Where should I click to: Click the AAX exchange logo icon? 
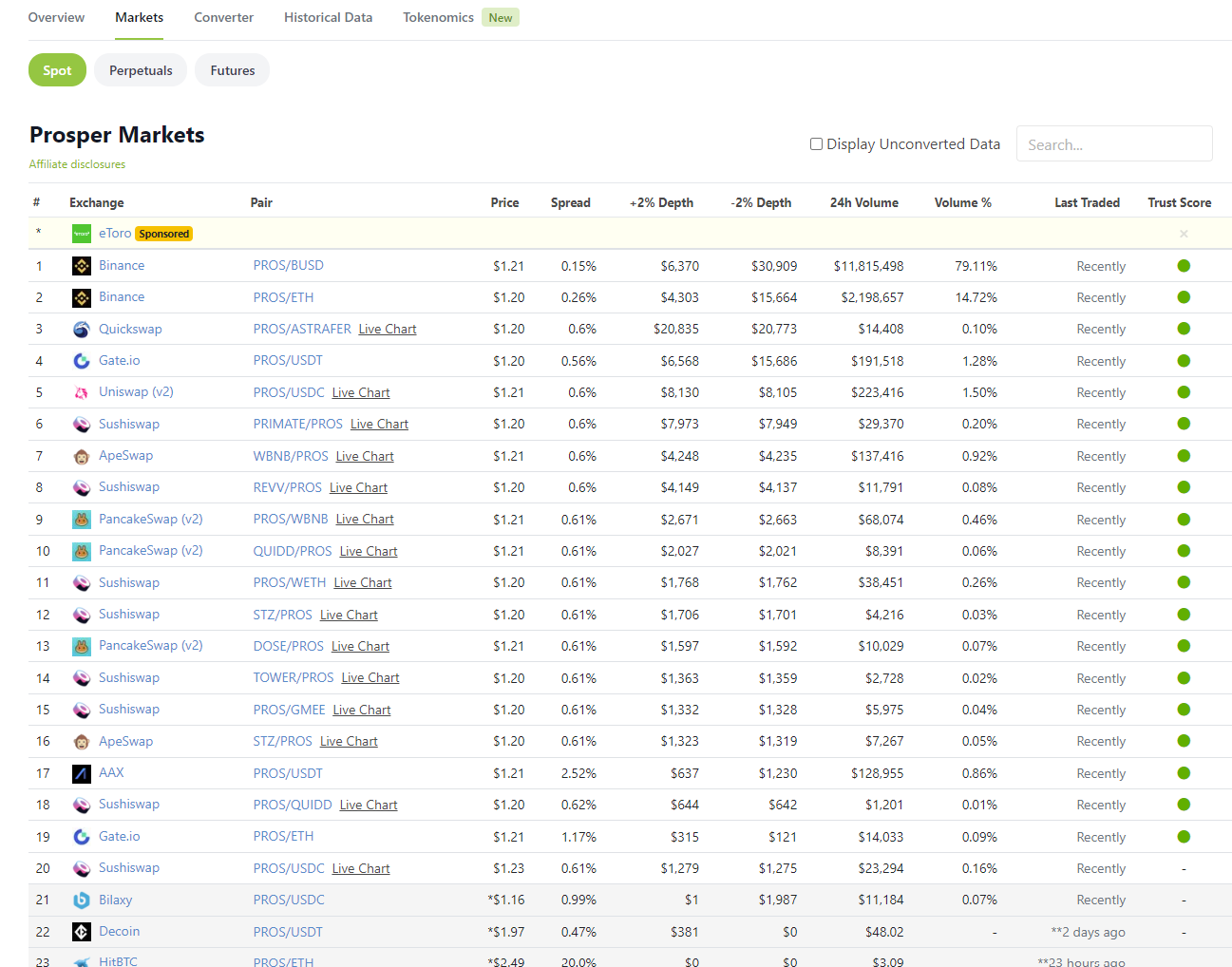pyautogui.click(x=82, y=773)
